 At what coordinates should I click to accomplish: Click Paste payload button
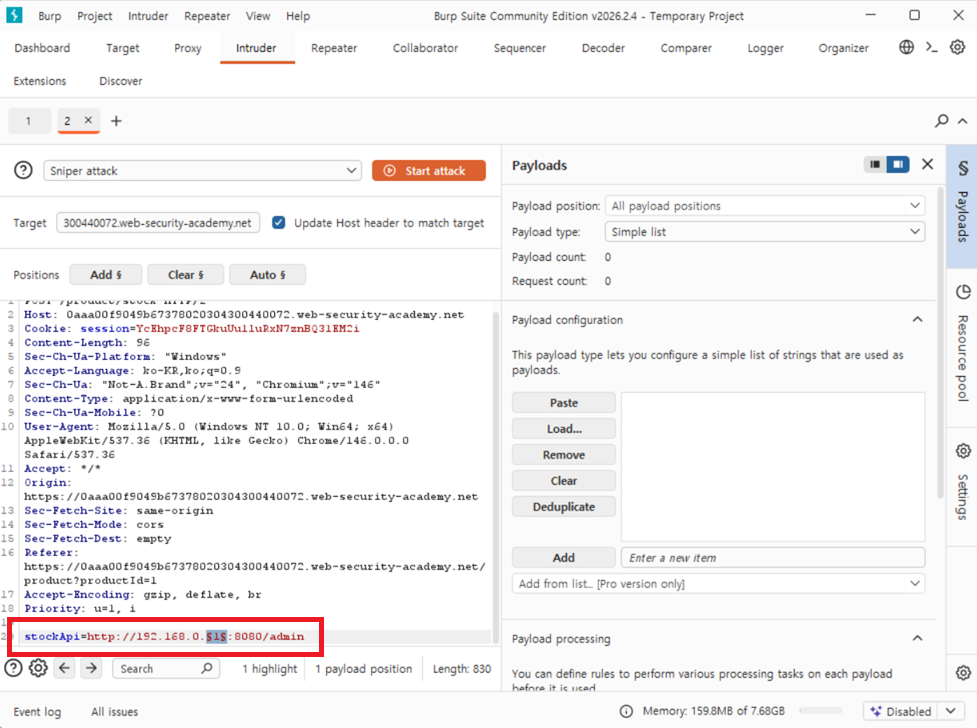563,403
